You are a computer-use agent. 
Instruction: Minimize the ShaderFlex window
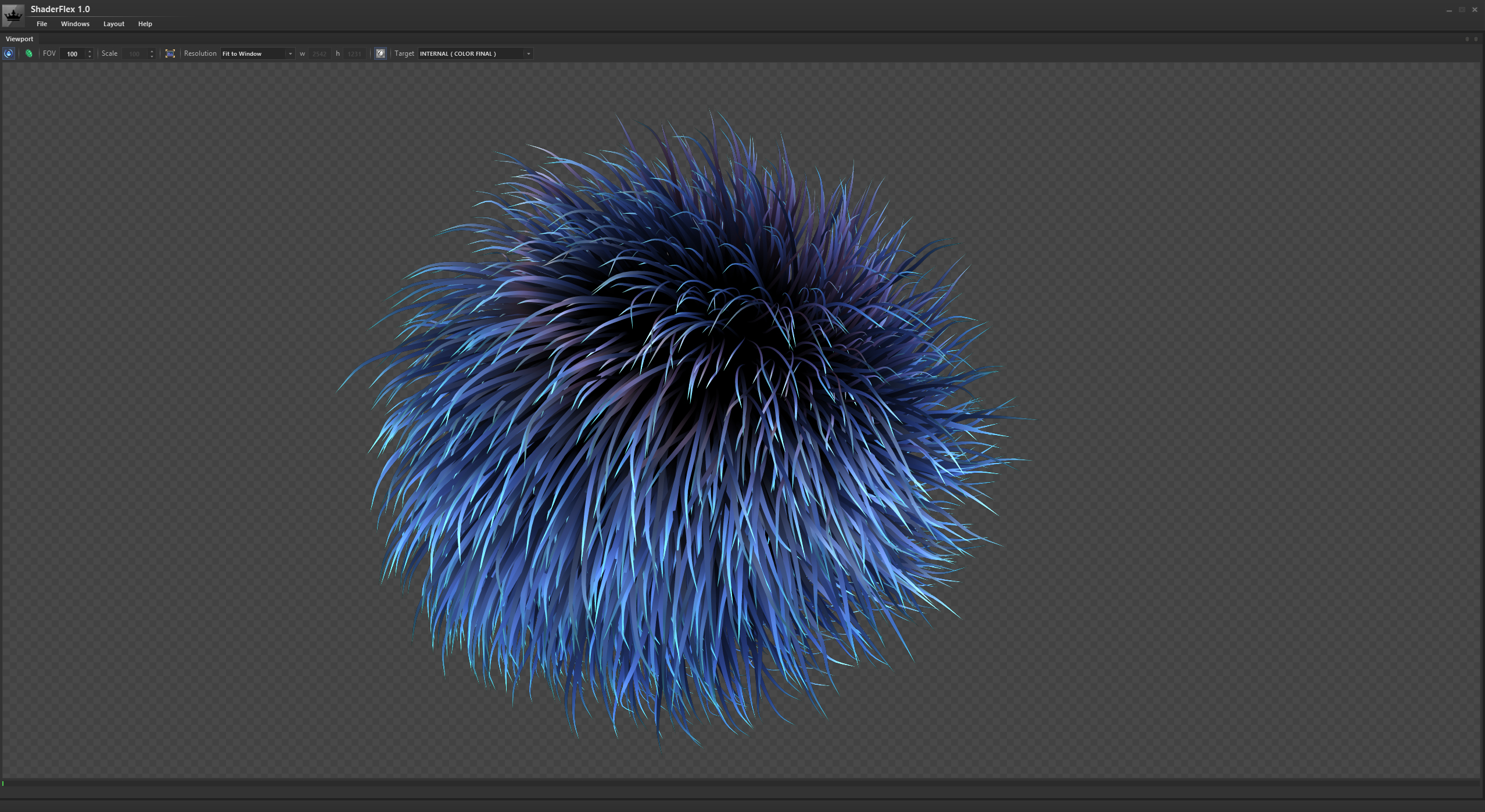(x=1449, y=9)
